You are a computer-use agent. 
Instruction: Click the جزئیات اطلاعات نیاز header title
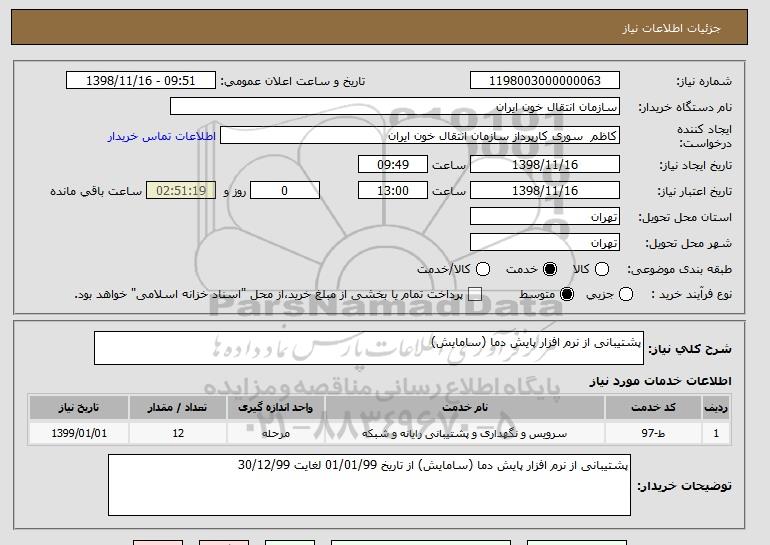671,28
